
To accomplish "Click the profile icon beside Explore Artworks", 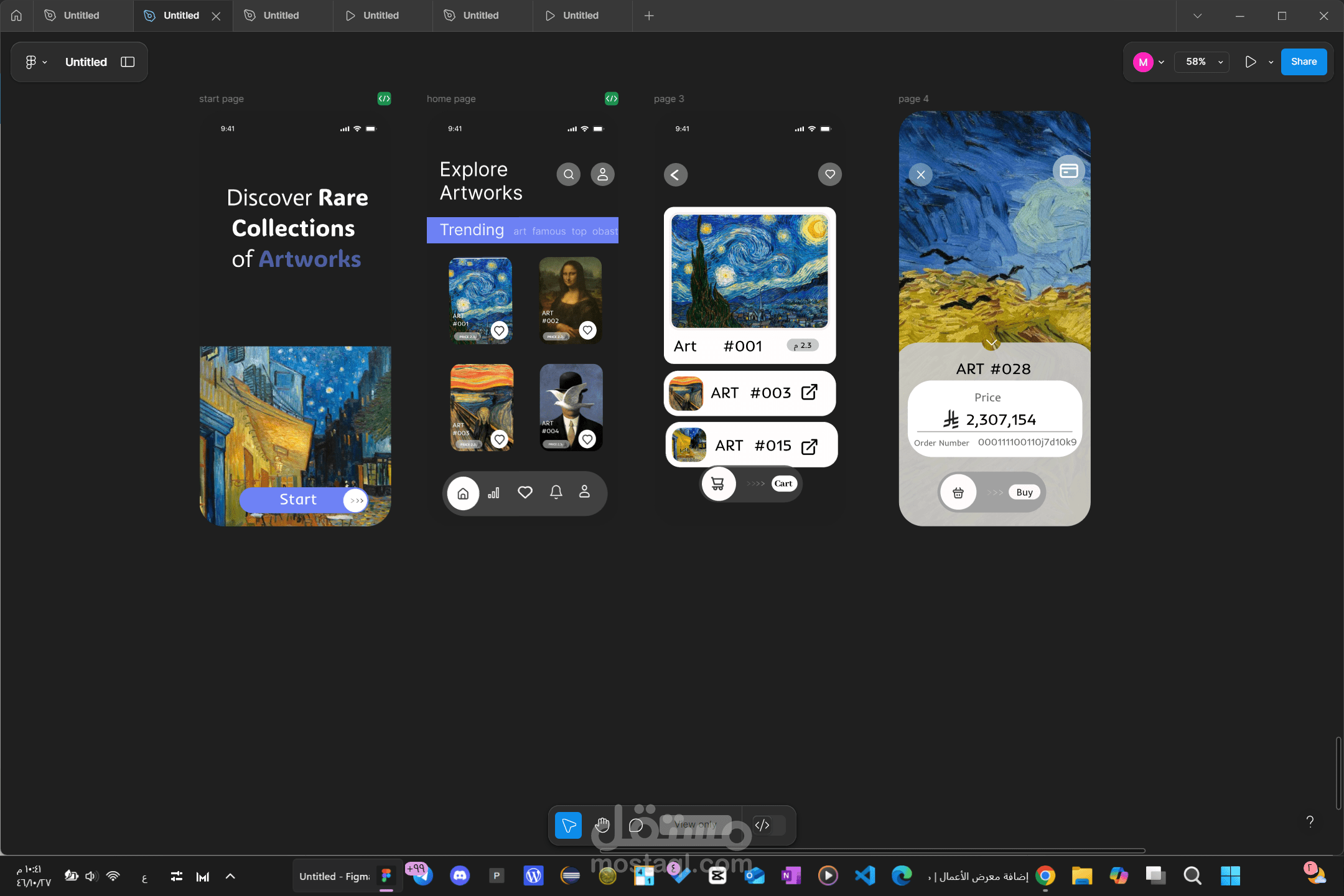I will 602,174.
